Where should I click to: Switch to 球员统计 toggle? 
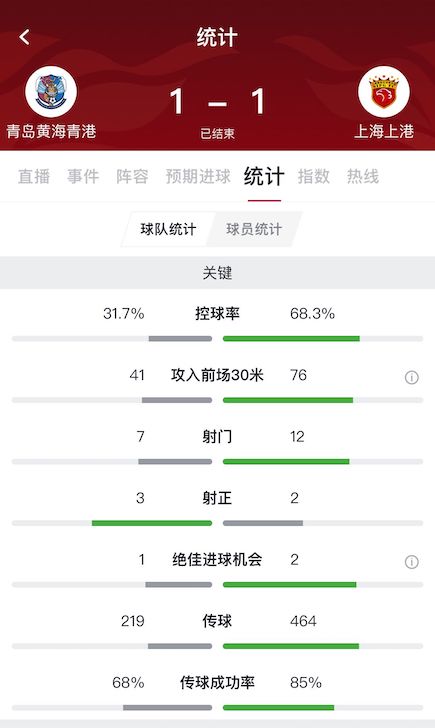(254, 229)
